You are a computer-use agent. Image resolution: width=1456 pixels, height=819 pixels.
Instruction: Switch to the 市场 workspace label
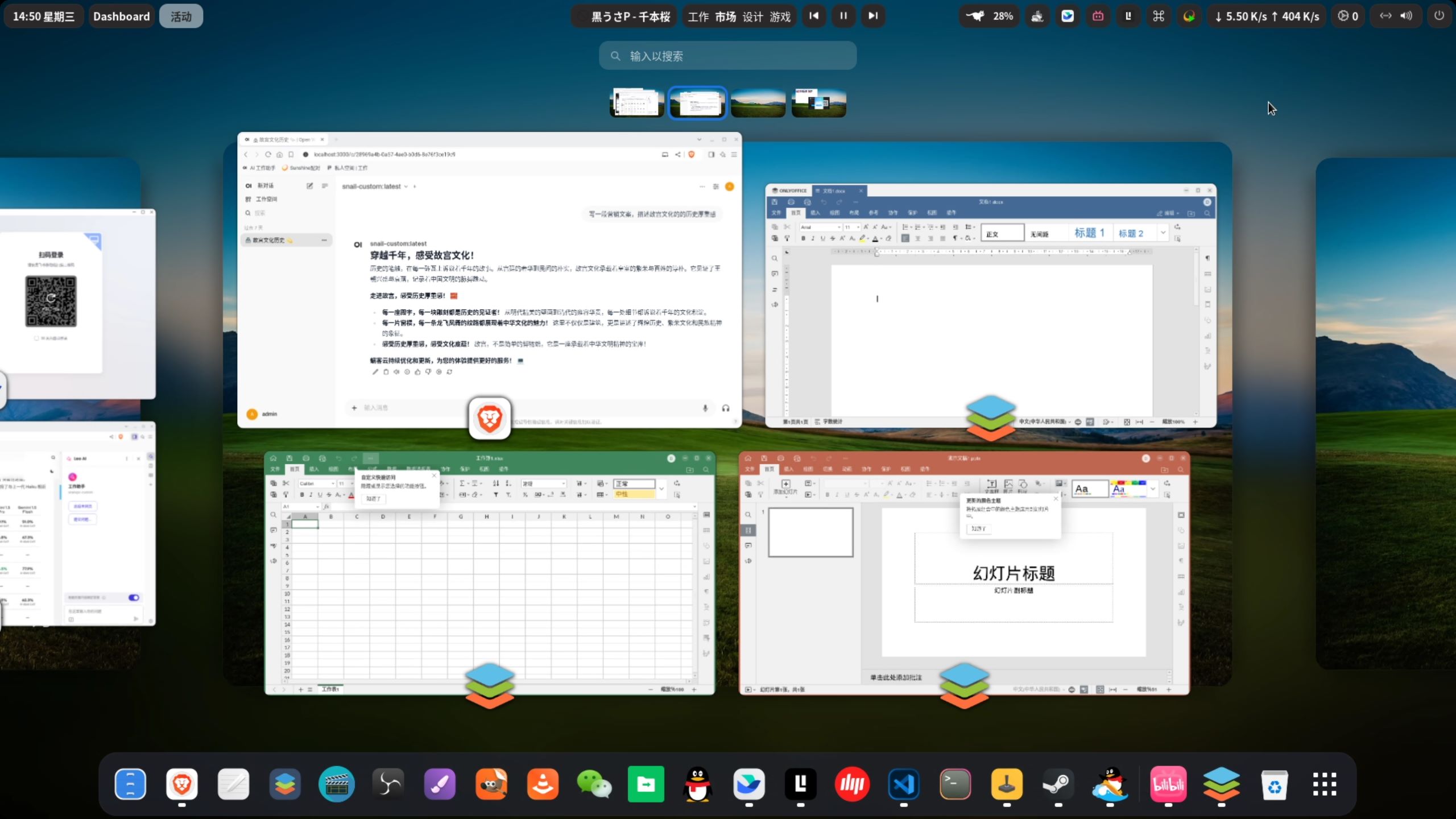pyautogui.click(x=725, y=16)
